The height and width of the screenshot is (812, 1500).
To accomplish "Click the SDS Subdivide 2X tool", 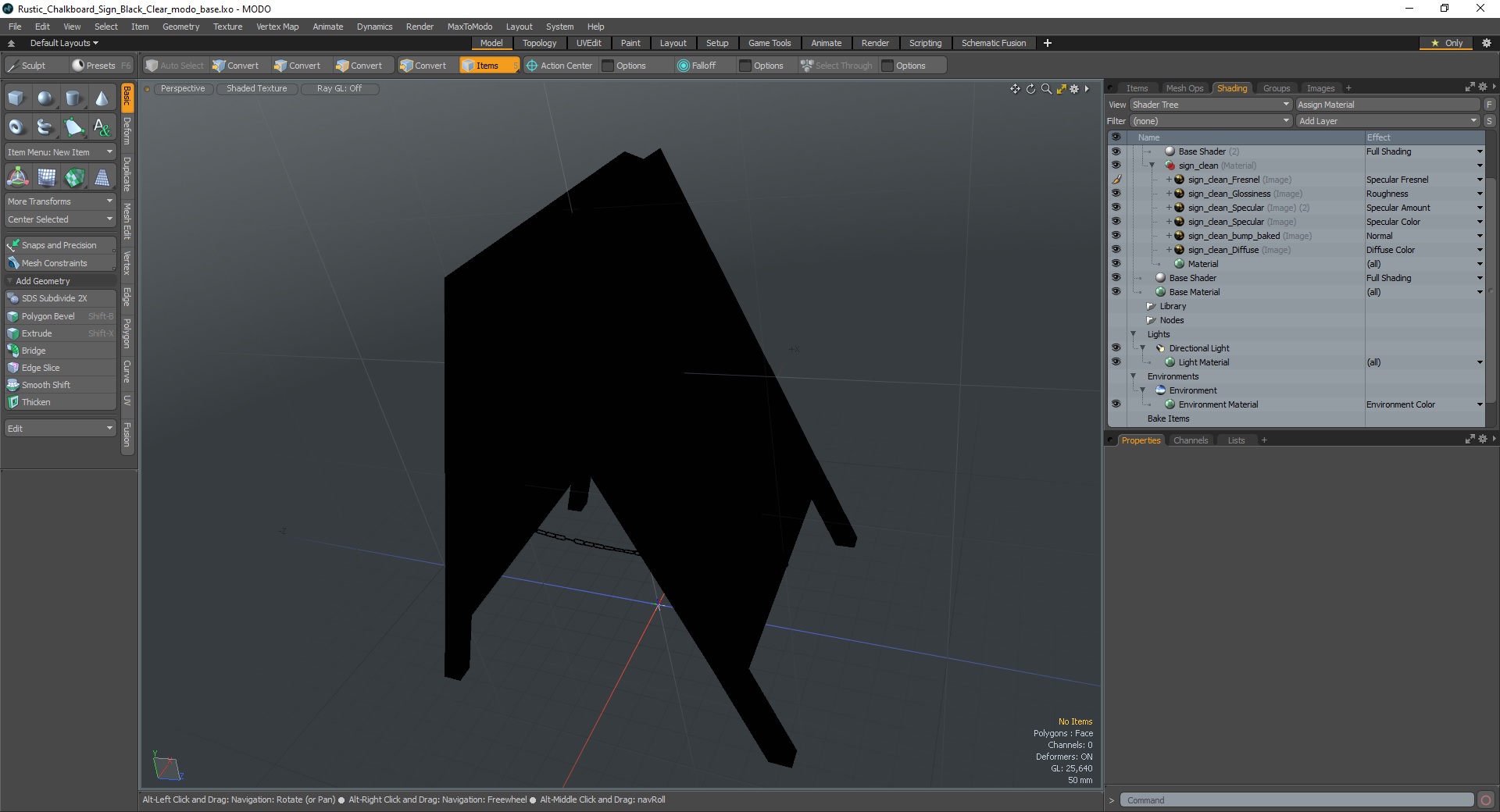I will click(x=60, y=298).
